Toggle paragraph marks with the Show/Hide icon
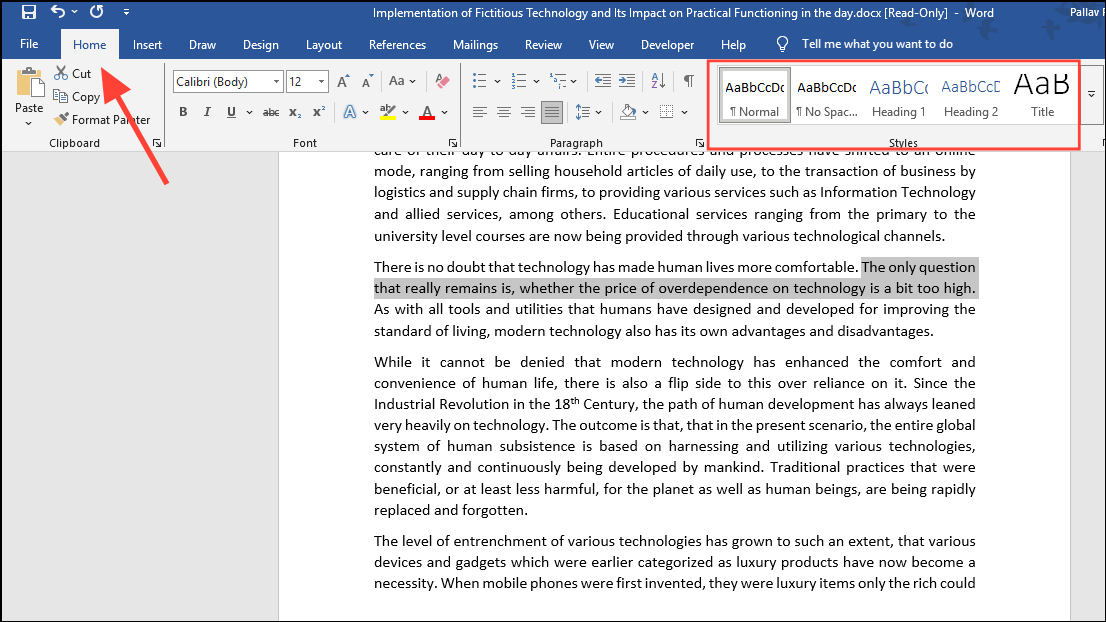The height and width of the screenshot is (622, 1106). 688,81
